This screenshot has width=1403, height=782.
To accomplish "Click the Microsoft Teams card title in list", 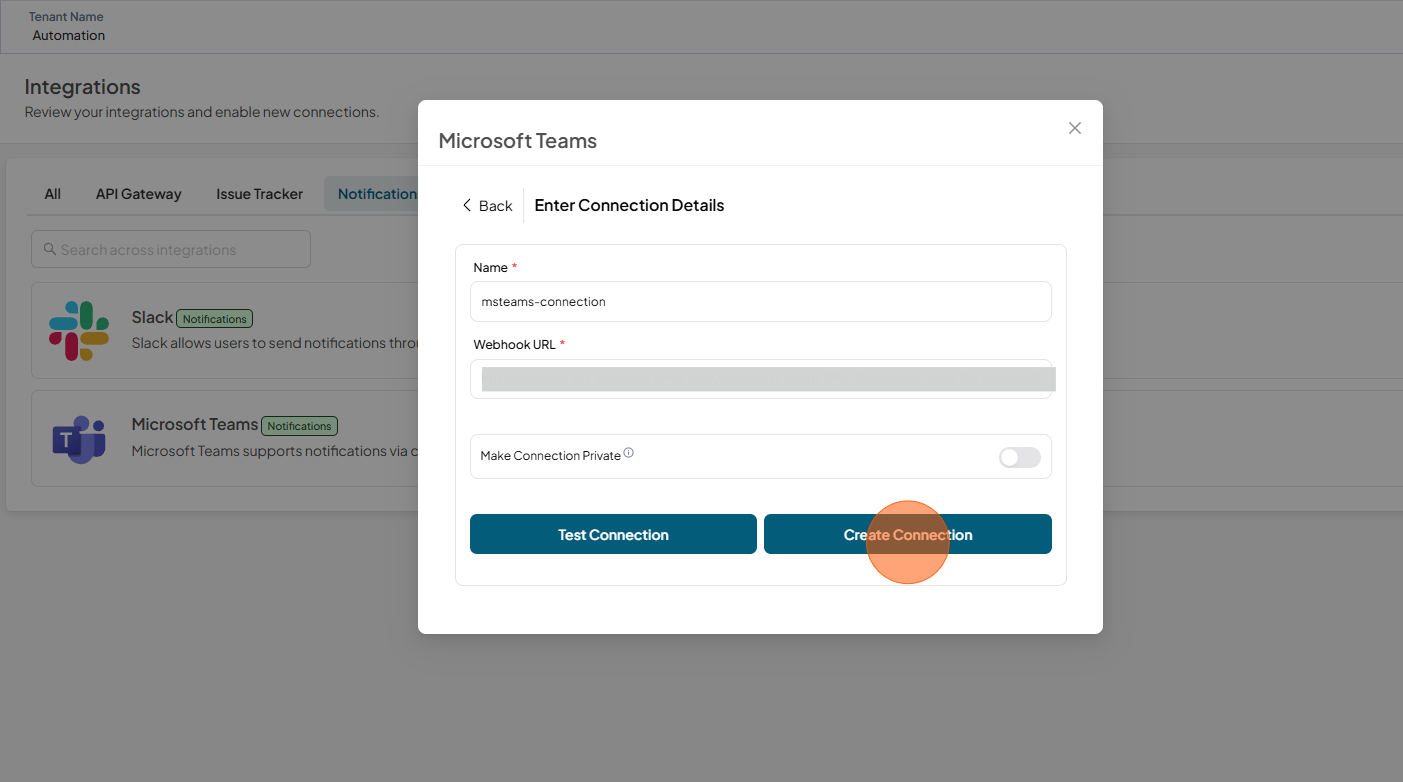I will 195,424.
